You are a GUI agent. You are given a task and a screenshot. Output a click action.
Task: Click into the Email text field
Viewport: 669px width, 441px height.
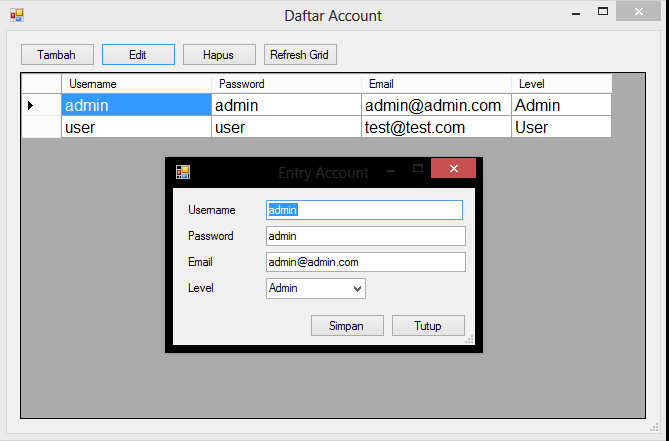coord(365,262)
